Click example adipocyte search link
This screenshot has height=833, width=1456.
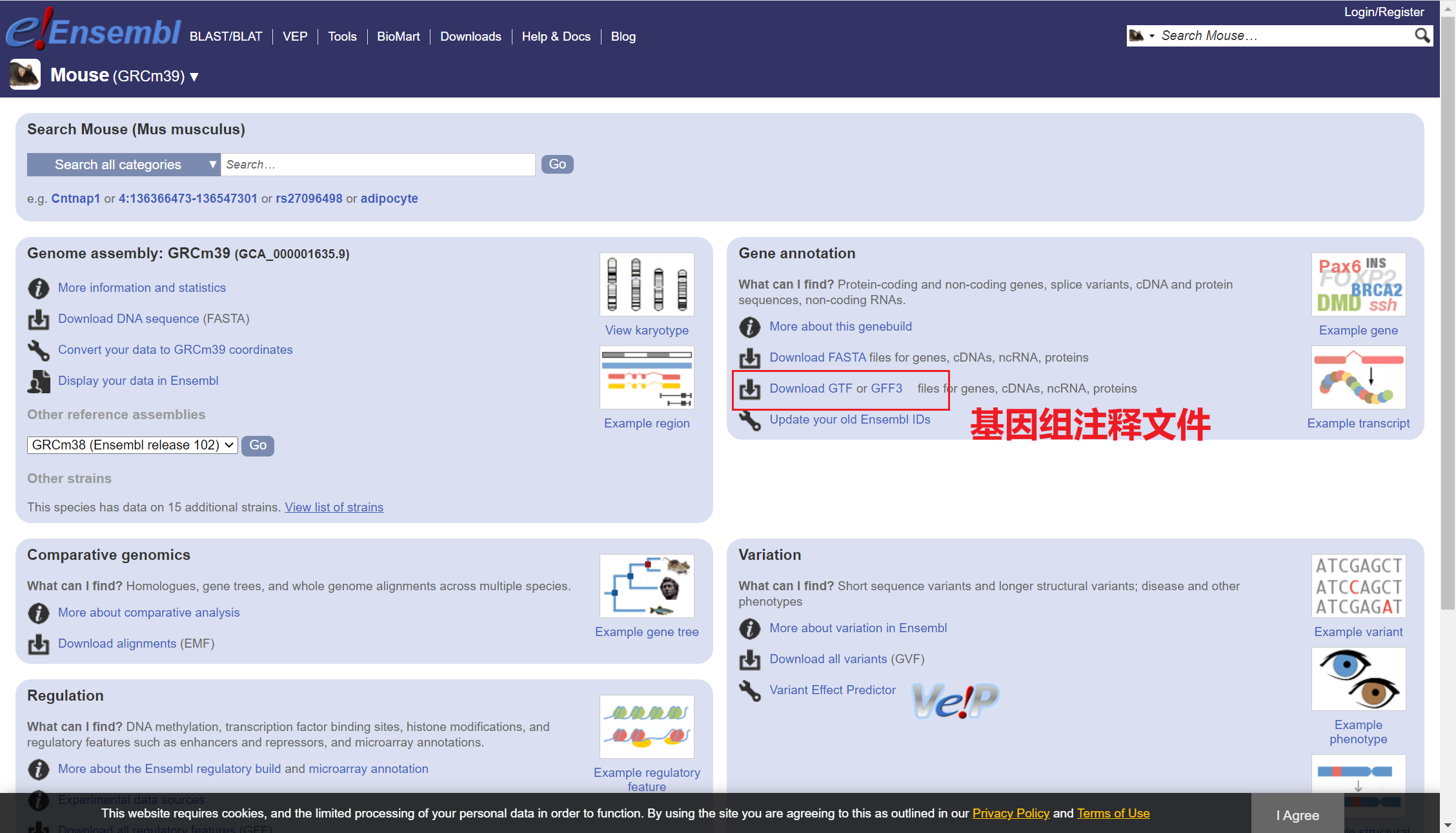point(389,198)
